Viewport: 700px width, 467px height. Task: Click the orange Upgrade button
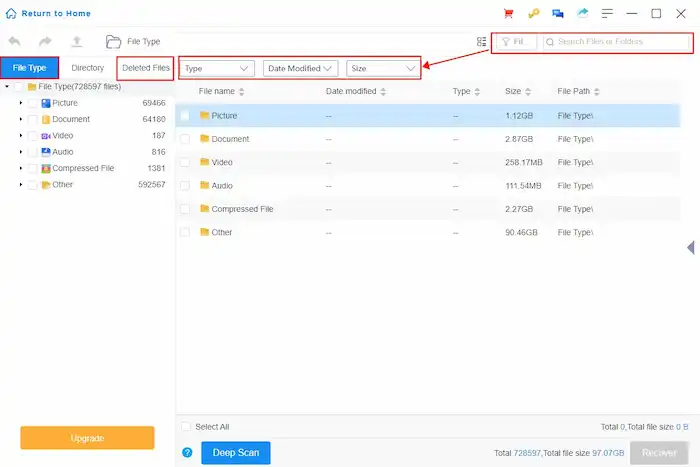pos(87,438)
